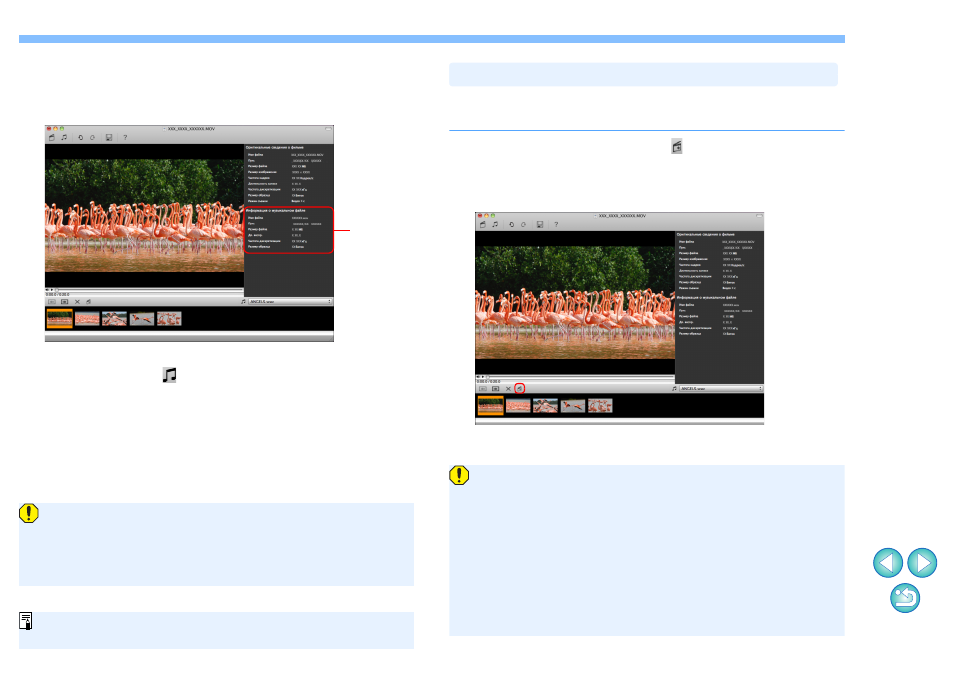Click the open movie icon in left window toolbar

pyautogui.click(x=52, y=137)
